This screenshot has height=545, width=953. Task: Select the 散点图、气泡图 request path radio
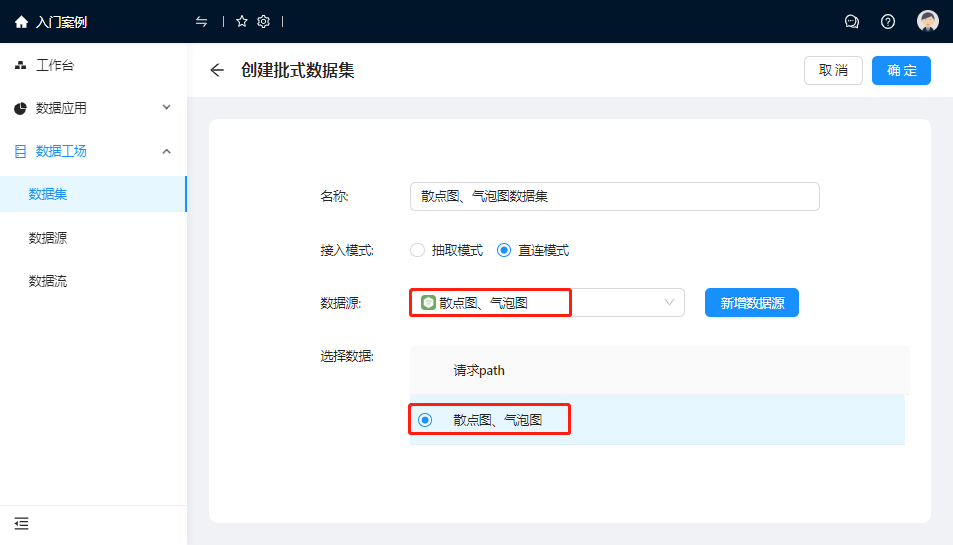point(425,420)
